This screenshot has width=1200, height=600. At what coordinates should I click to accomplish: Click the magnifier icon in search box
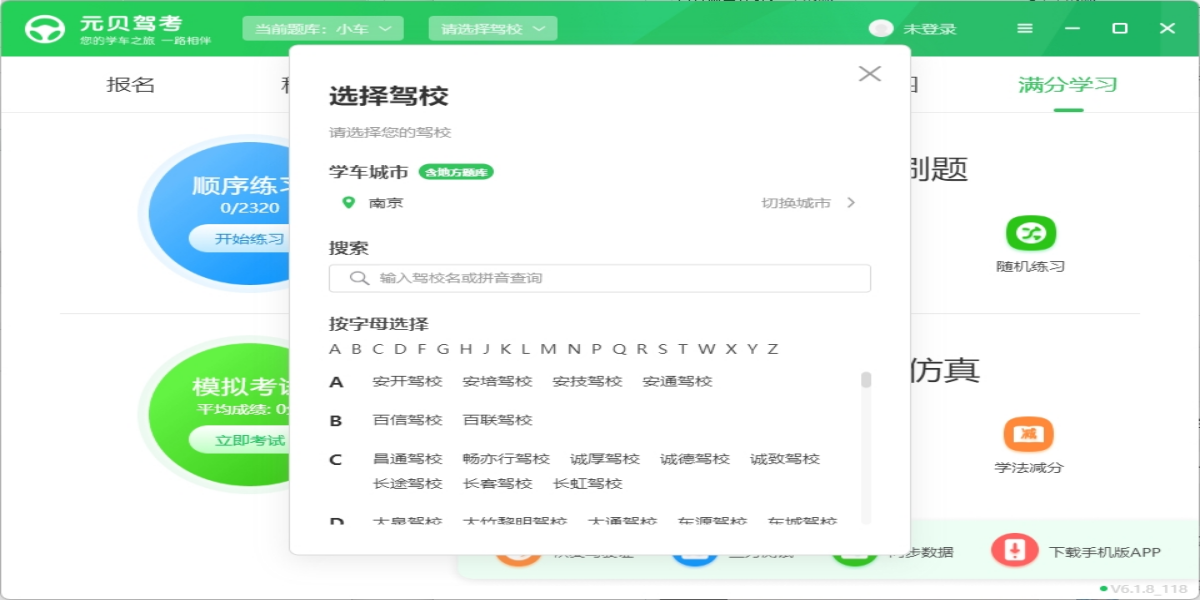tap(359, 278)
